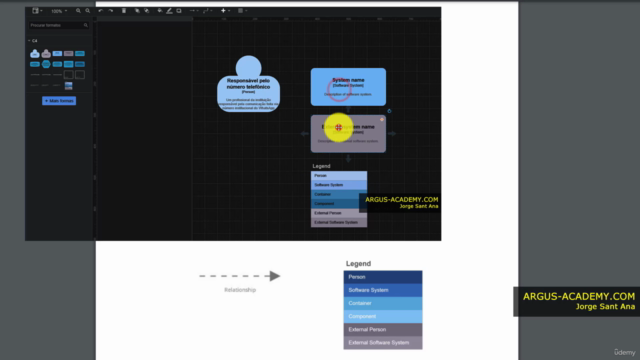
Task: Open the connection arrow style dropdown
Action: pos(194,11)
